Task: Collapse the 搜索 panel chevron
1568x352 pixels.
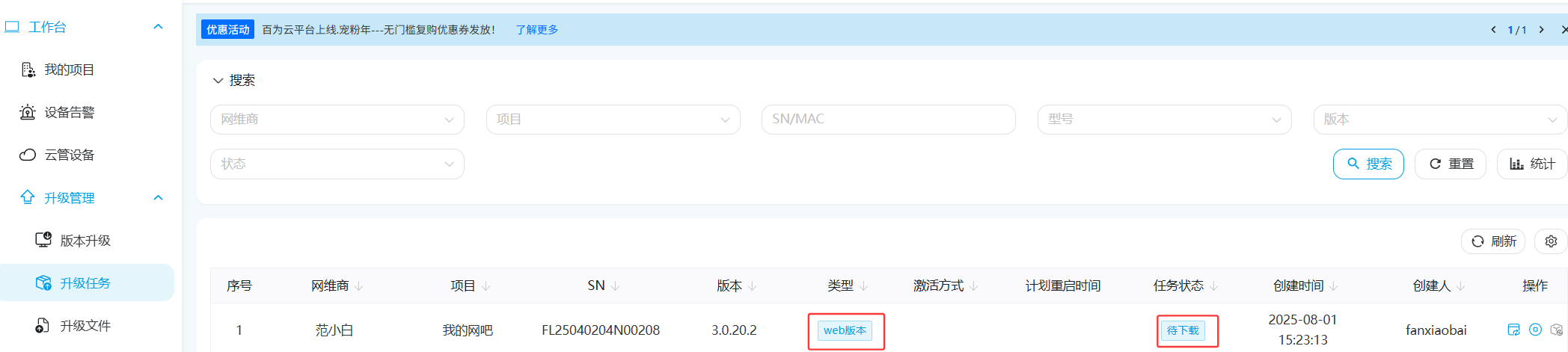Action: point(218,81)
